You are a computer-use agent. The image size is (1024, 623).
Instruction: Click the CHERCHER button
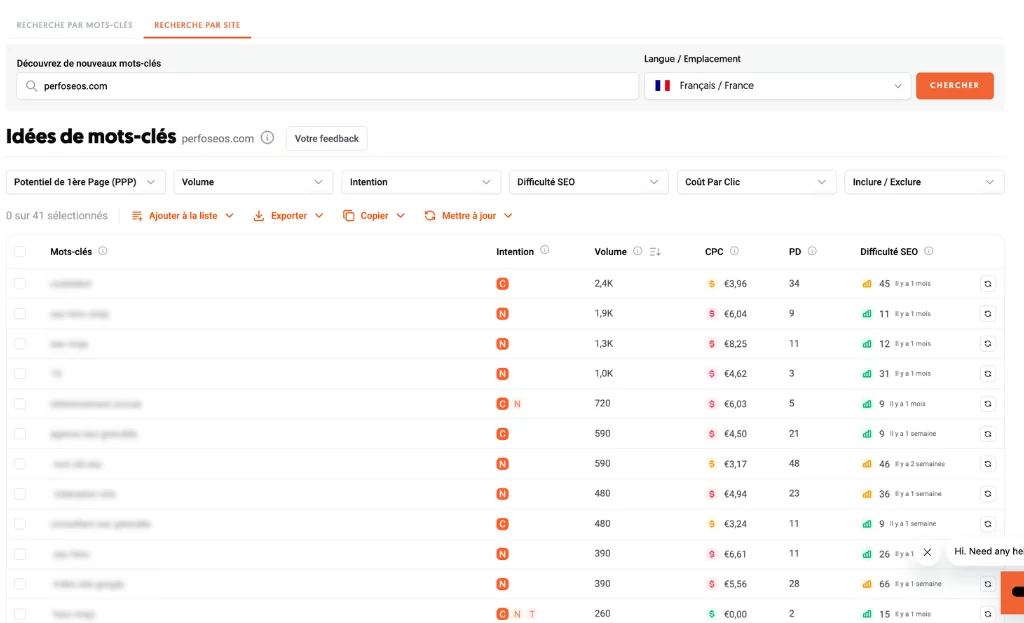click(954, 86)
